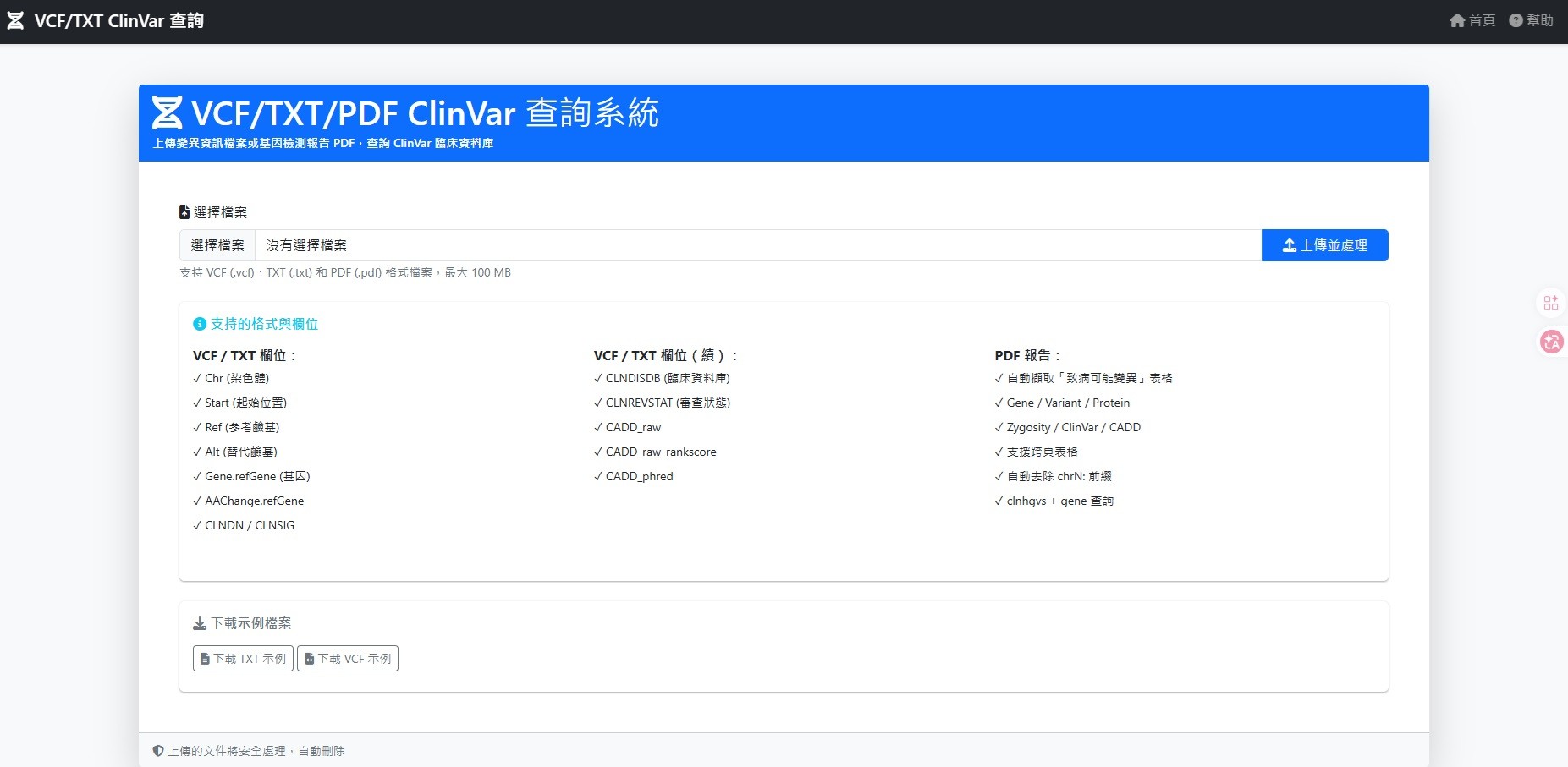Download the VCF example file
The height and width of the screenshot is (767, 1568).
click(x=348, y=659)
